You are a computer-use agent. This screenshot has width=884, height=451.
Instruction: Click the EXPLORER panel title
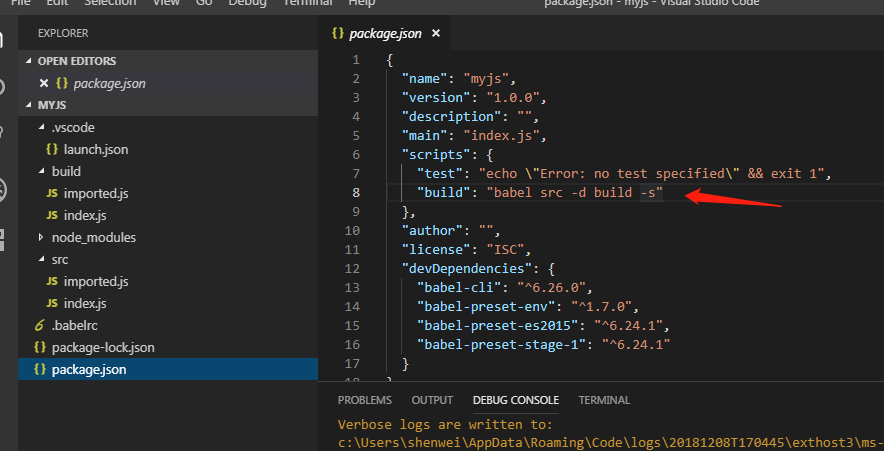coord(63,33)
